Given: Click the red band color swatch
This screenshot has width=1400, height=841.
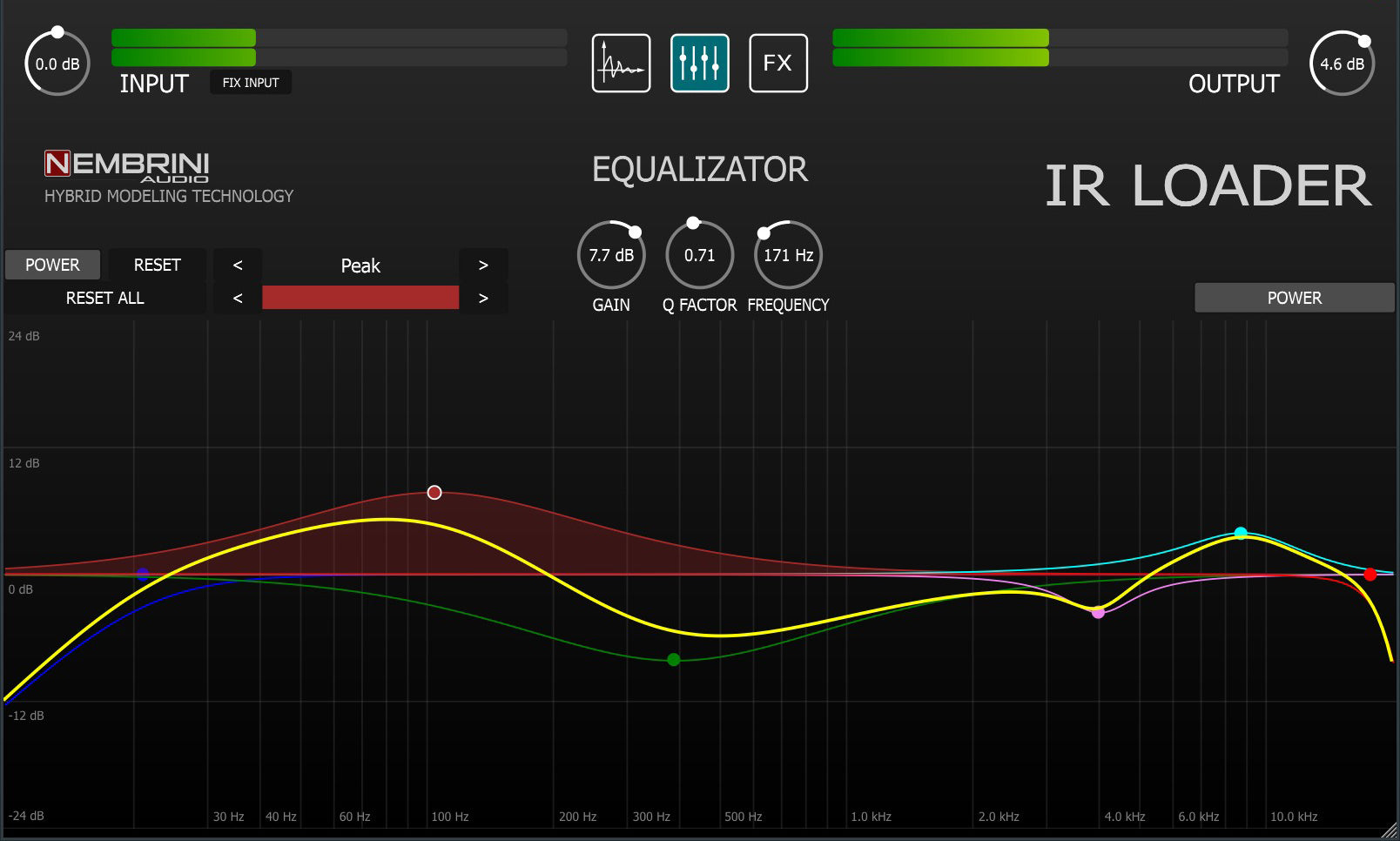Looking at the screenshot, I should coord(360,298).
